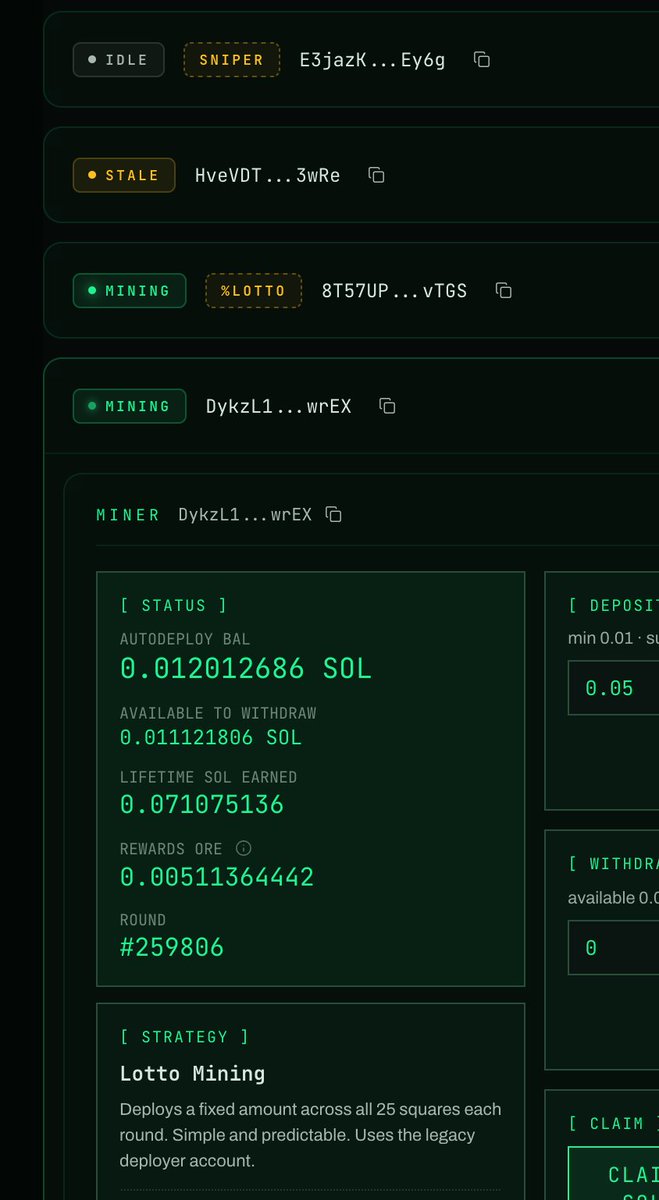Click the Lotto Mining strategy title

pyautogui.click(x=193, y=1074)
